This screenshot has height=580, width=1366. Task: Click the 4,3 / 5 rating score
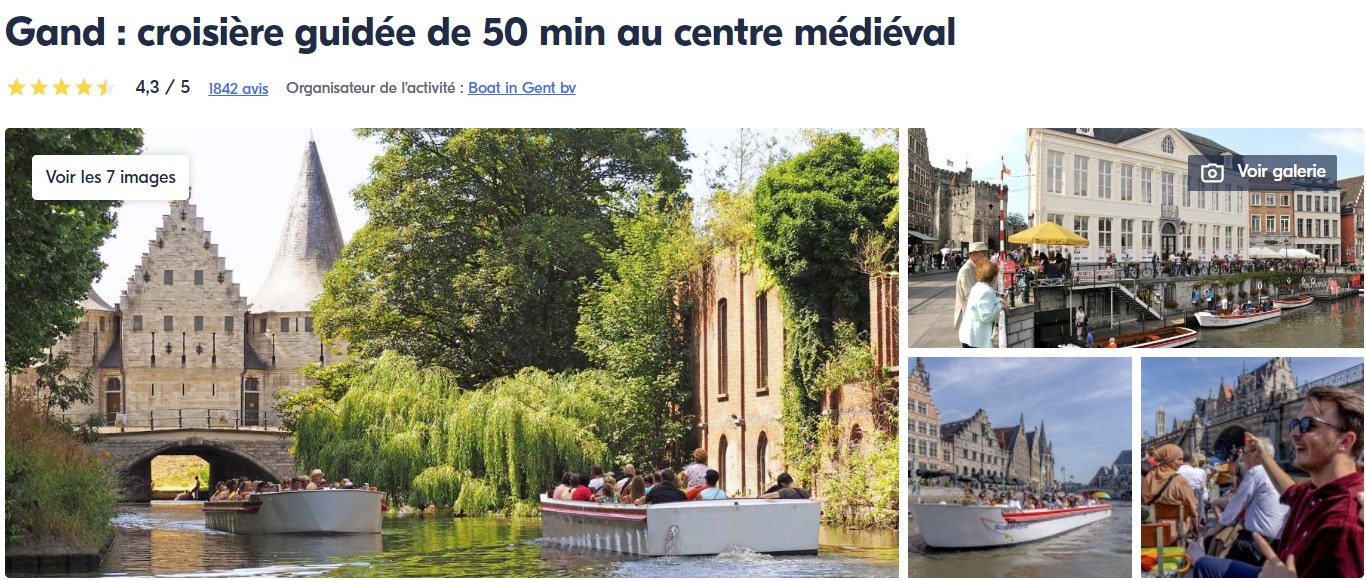pos(163,87)
